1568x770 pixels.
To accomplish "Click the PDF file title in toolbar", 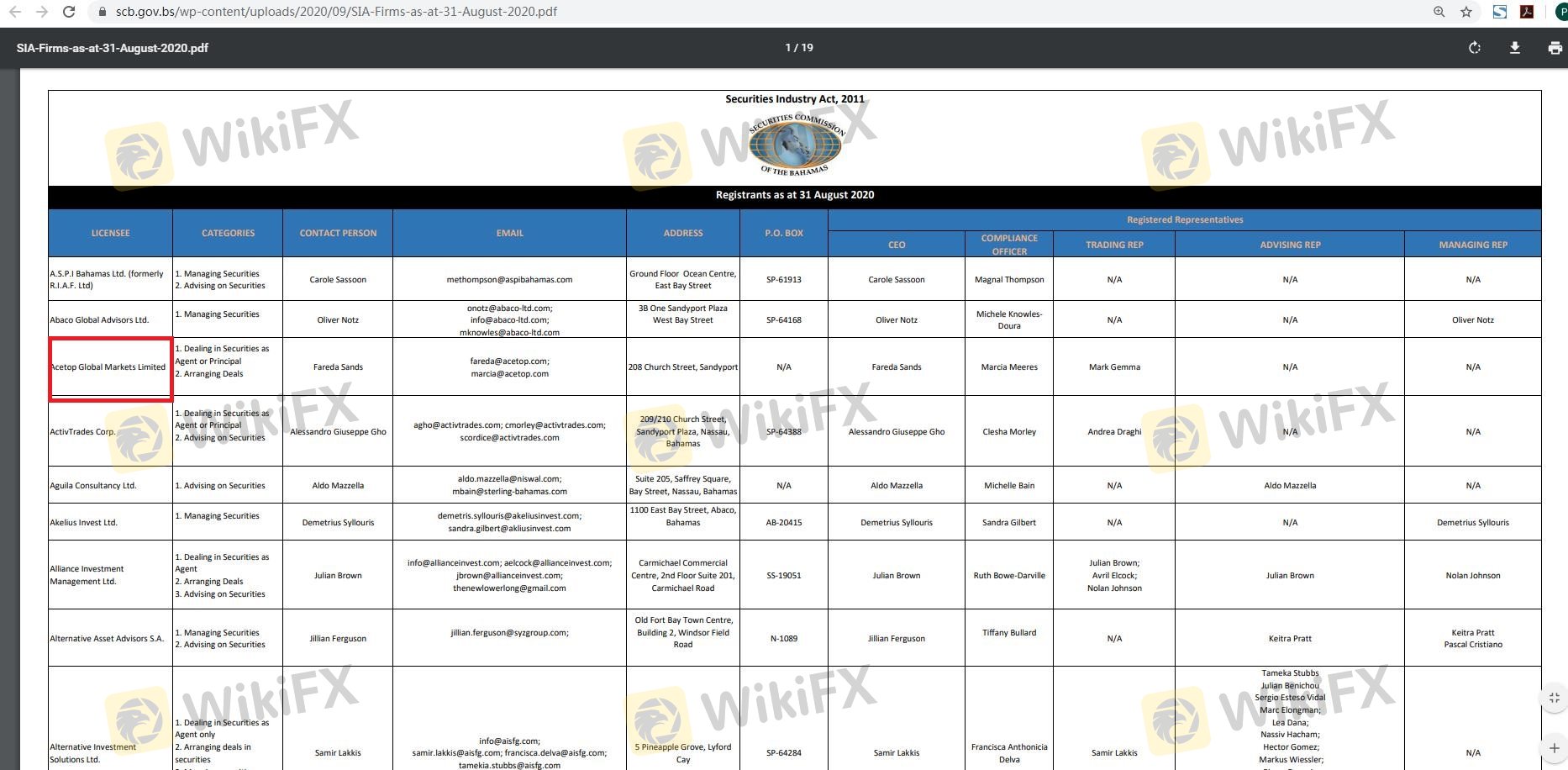I will pos(113,48).
